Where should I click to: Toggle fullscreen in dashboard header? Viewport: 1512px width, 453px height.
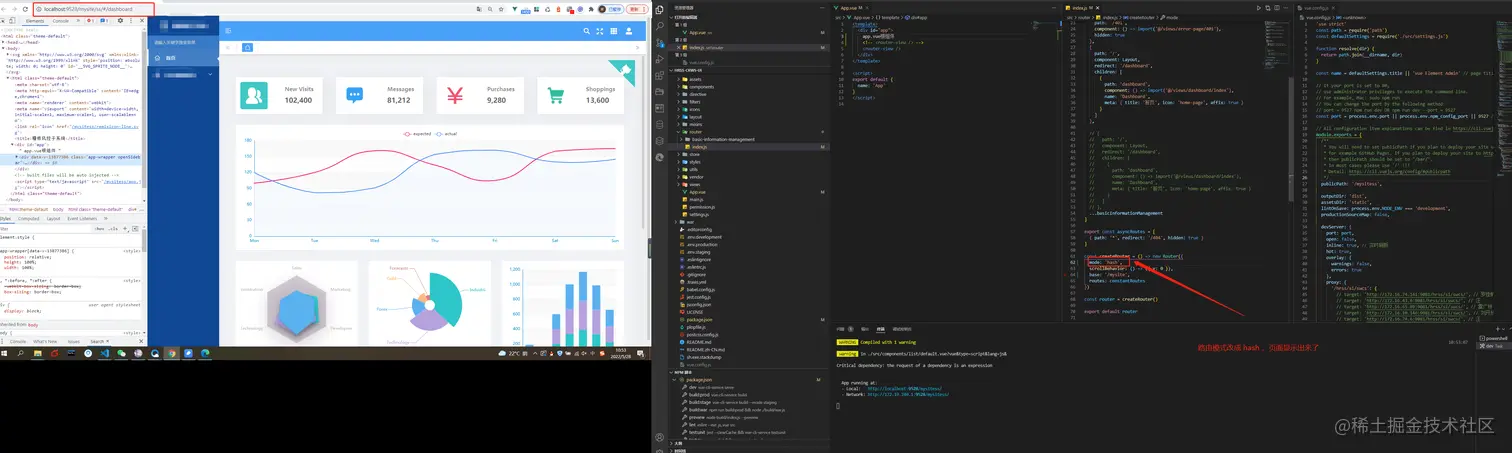600,32
